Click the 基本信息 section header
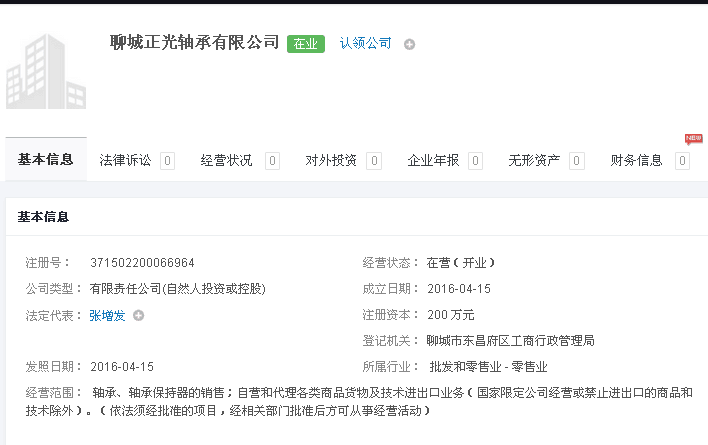Screen dimensions: 708x445 coord(43,216)
